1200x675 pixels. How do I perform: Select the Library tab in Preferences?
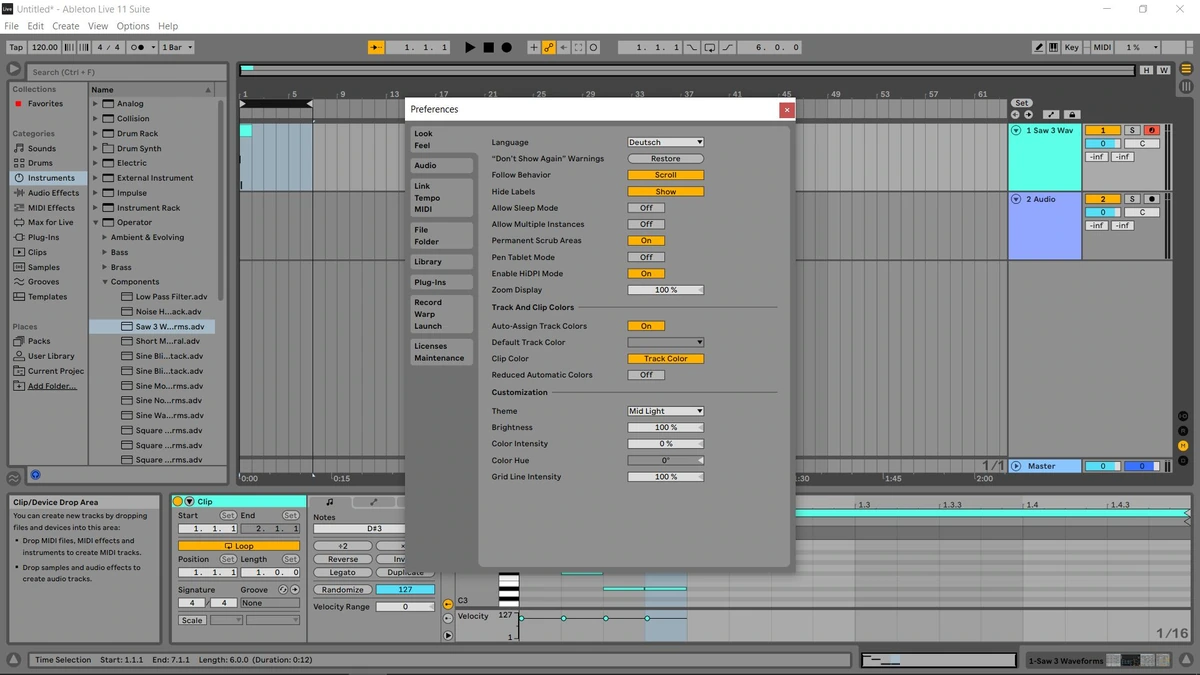[x=441, y=262]
